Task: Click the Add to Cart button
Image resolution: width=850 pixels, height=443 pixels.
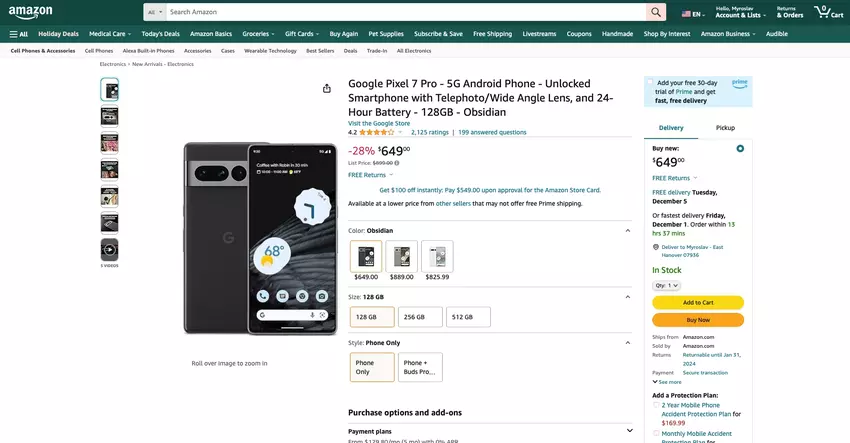Action: pyautogui.click(x=698, y=302)
